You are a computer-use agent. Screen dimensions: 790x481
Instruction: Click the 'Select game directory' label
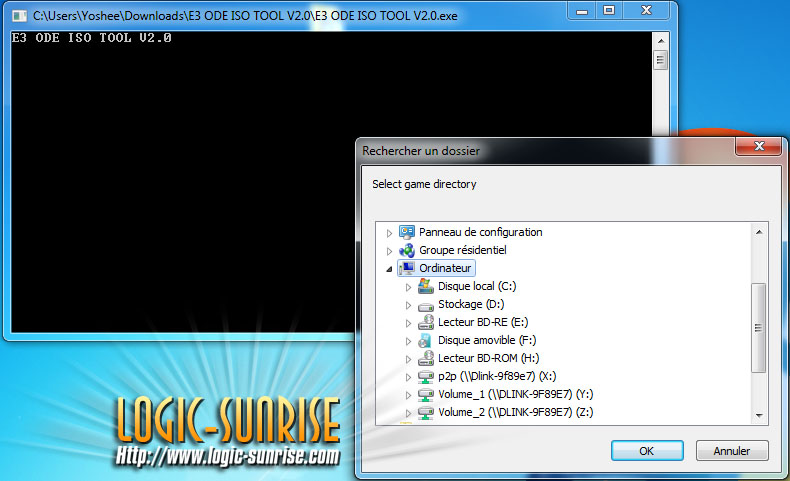pyautogui.click(x=424, y=184)
